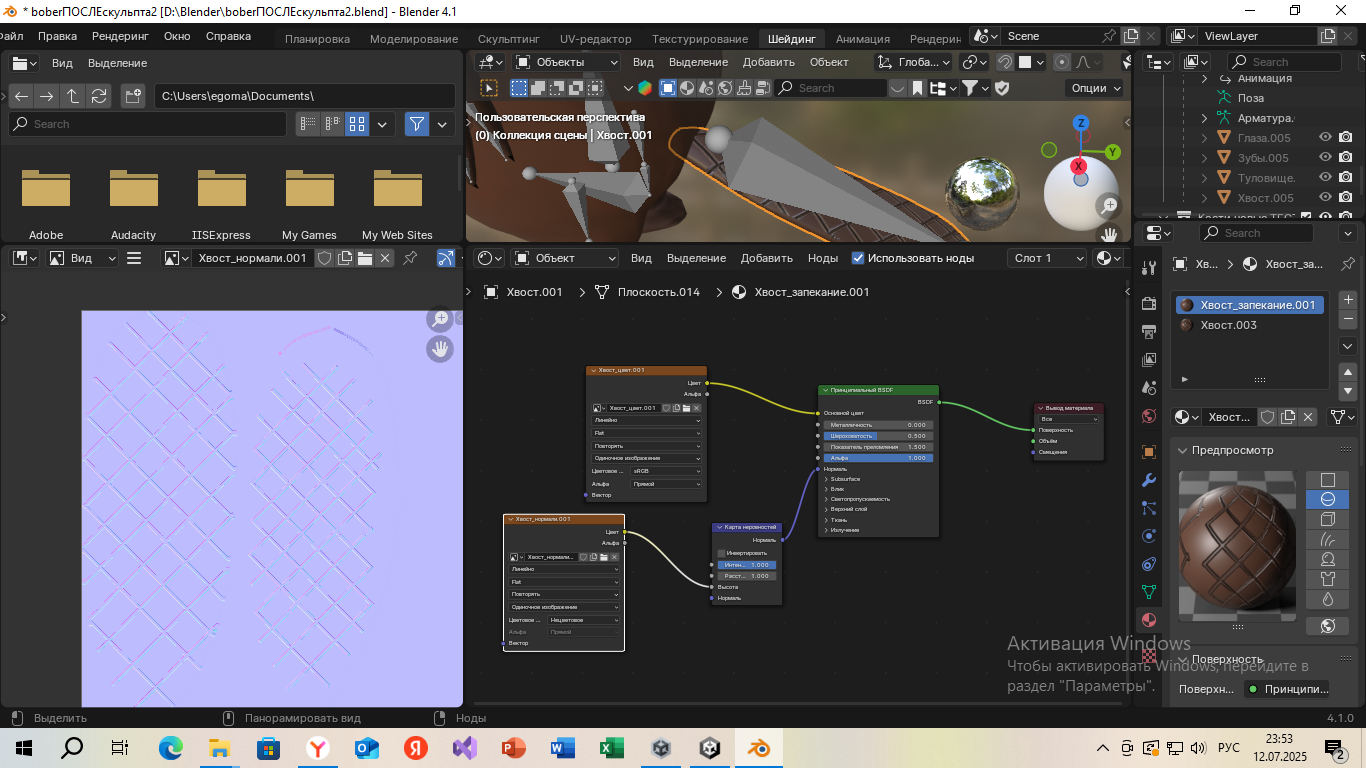Unlink the Хвост material datablock
The image size is (1366, 768).
pos(1309,417)
